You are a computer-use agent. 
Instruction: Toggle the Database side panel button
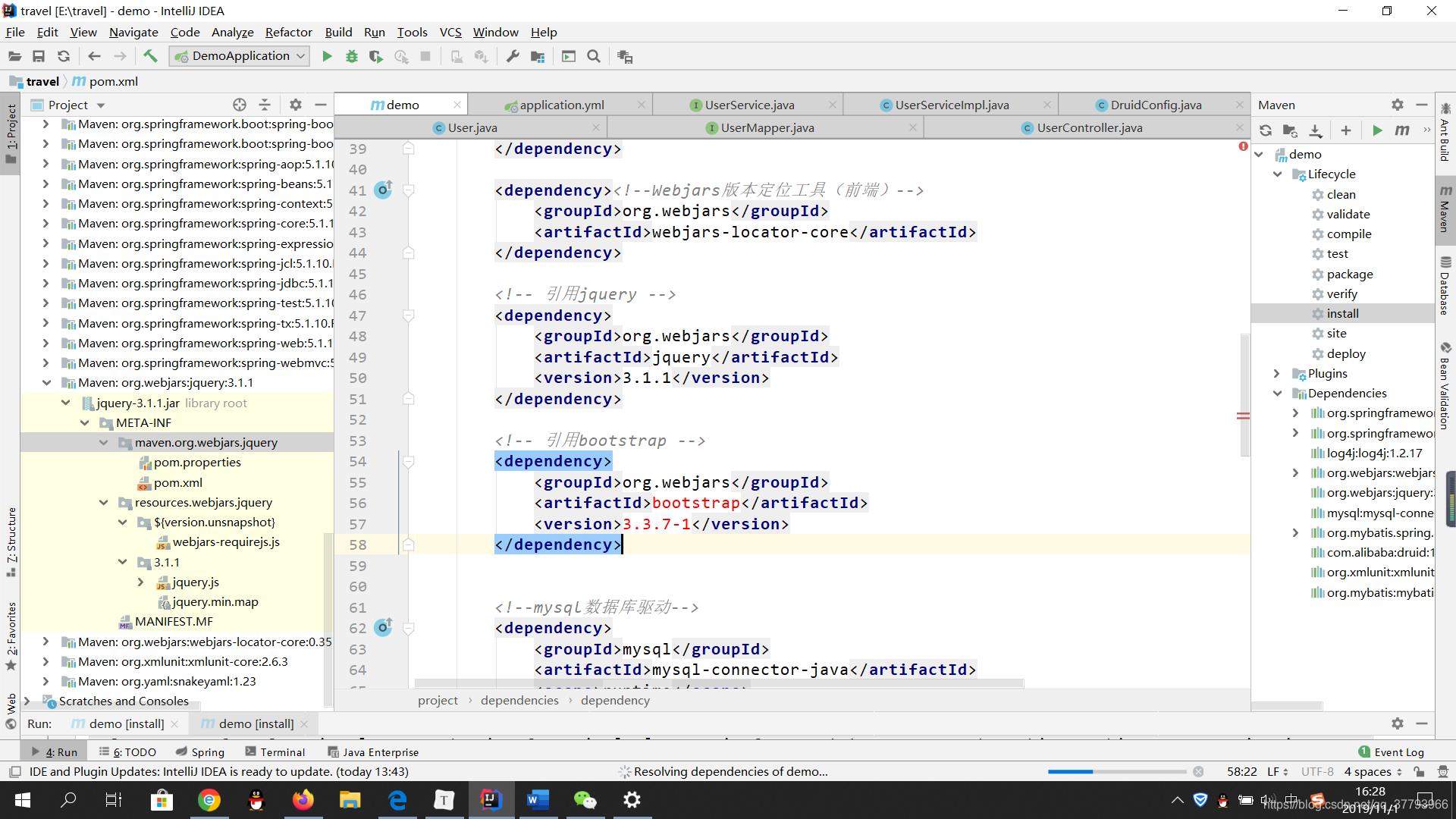[x=1445, y=287]
